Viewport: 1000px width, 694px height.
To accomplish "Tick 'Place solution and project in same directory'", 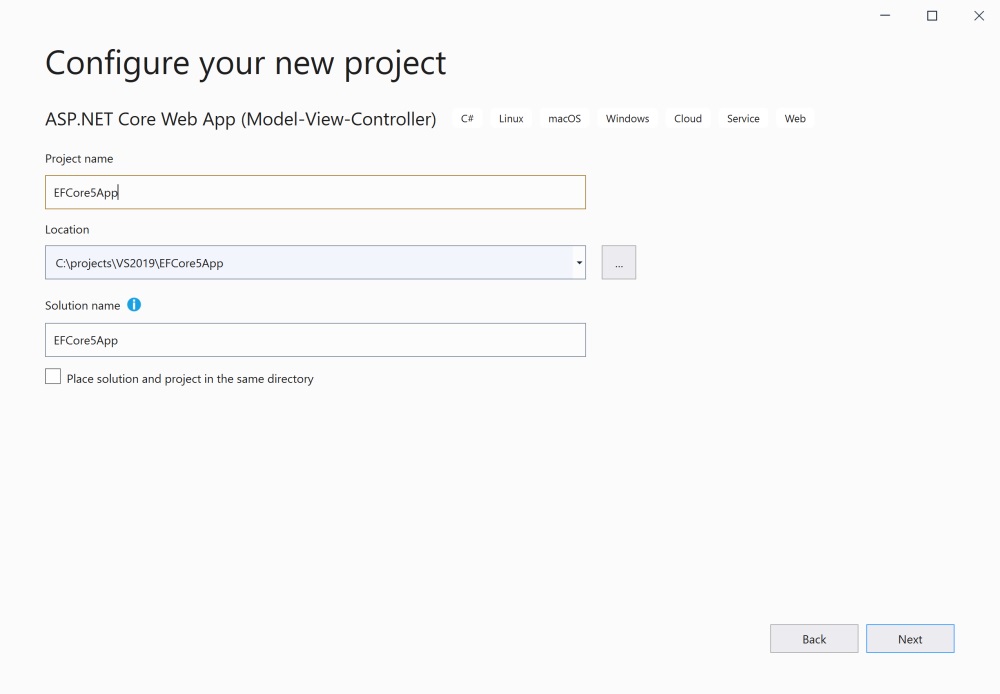I will click(53, 376).
